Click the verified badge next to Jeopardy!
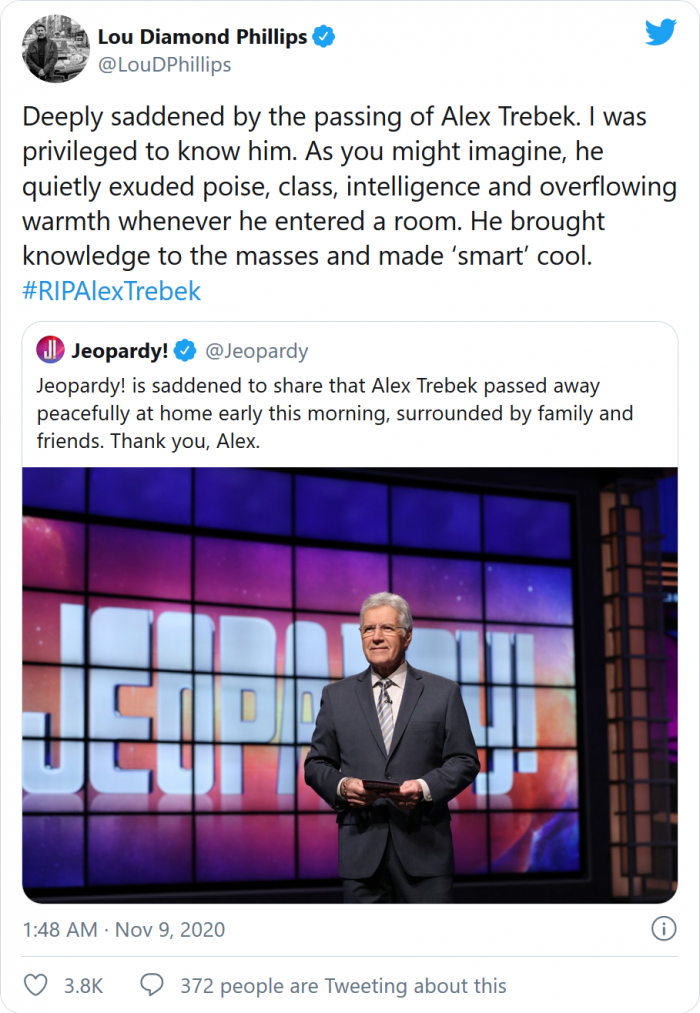 [185, 350]
